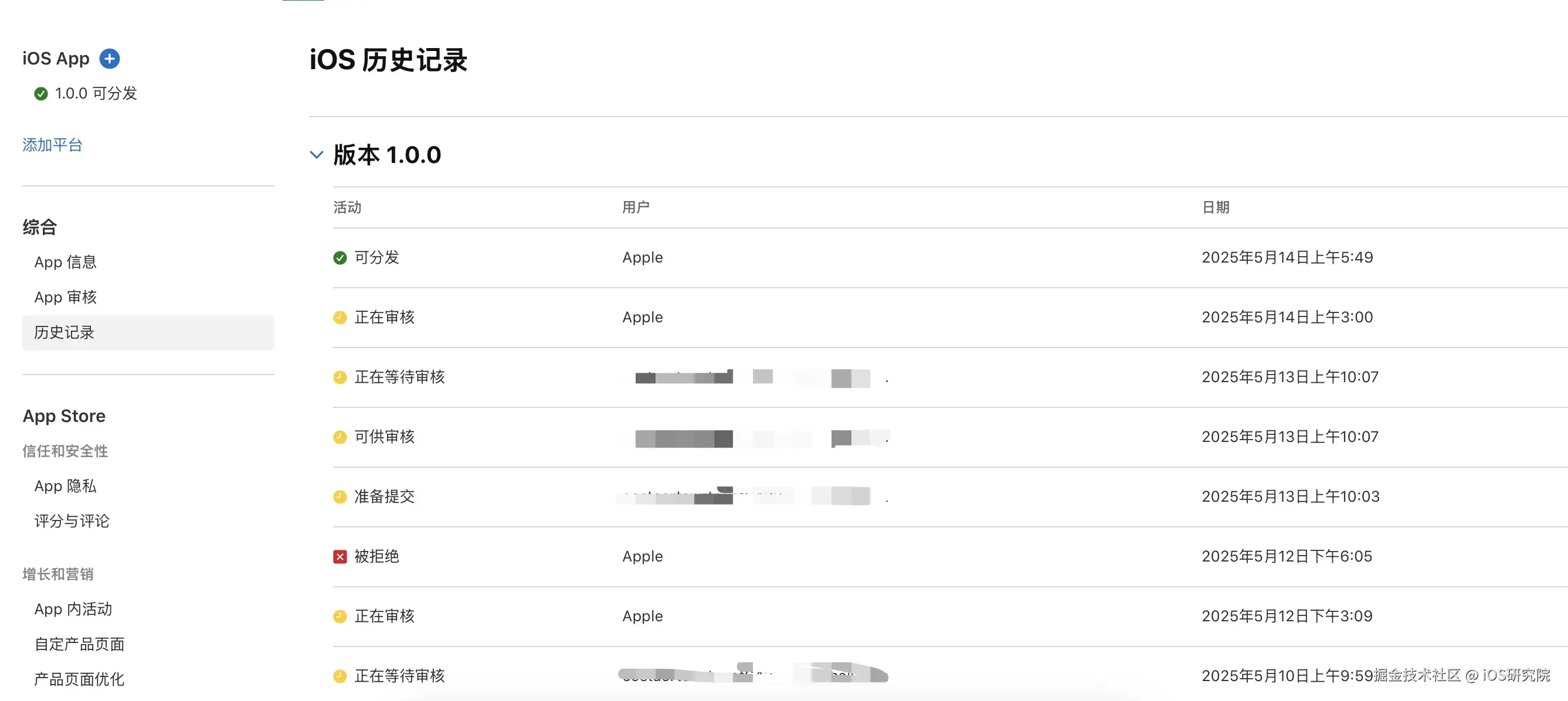Collapse the 版本 1.0.0 section chevron
This screenshot has width=1568, height=701.
tap(317, 155)
